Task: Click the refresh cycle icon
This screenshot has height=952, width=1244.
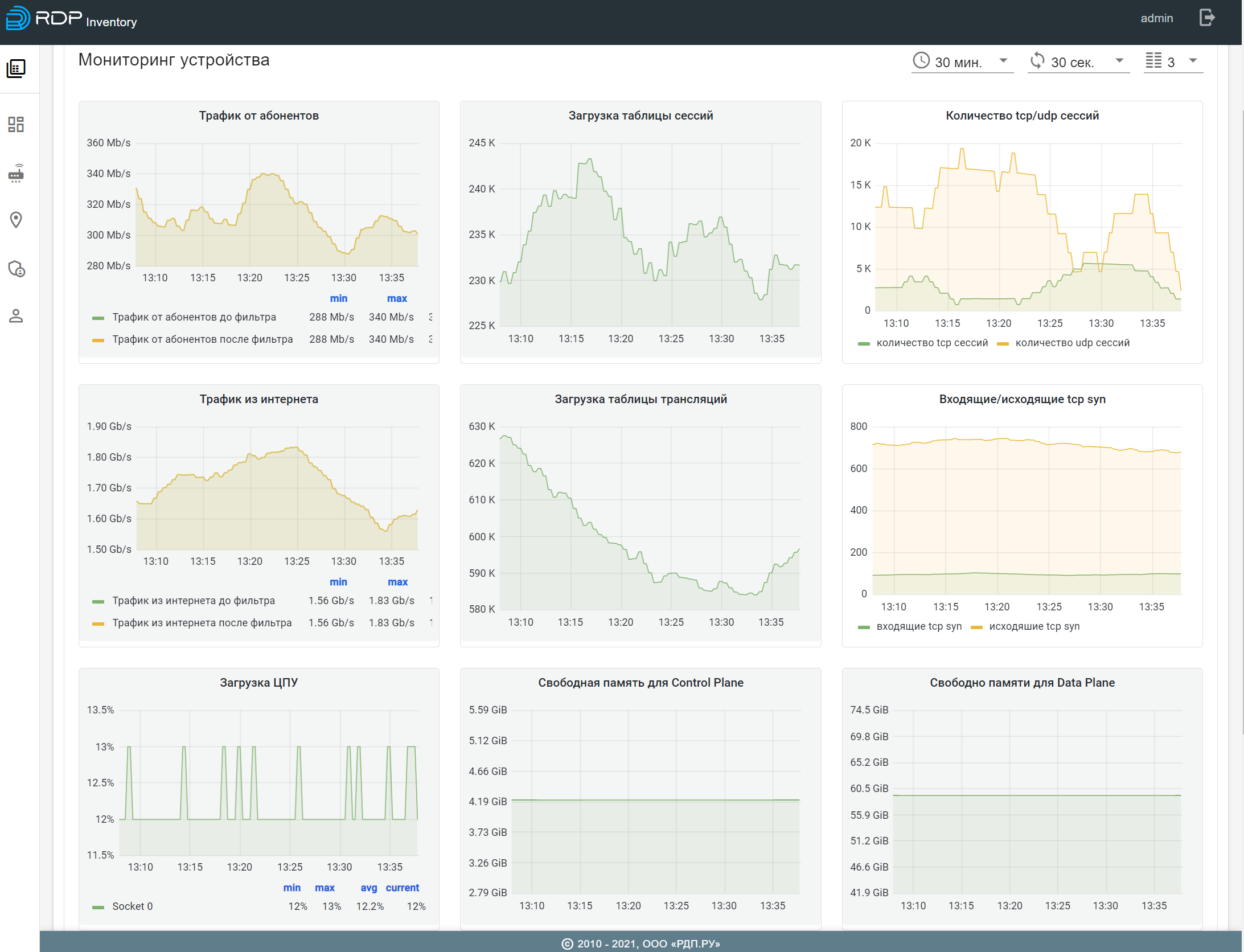Action: tap(1037, 60)
